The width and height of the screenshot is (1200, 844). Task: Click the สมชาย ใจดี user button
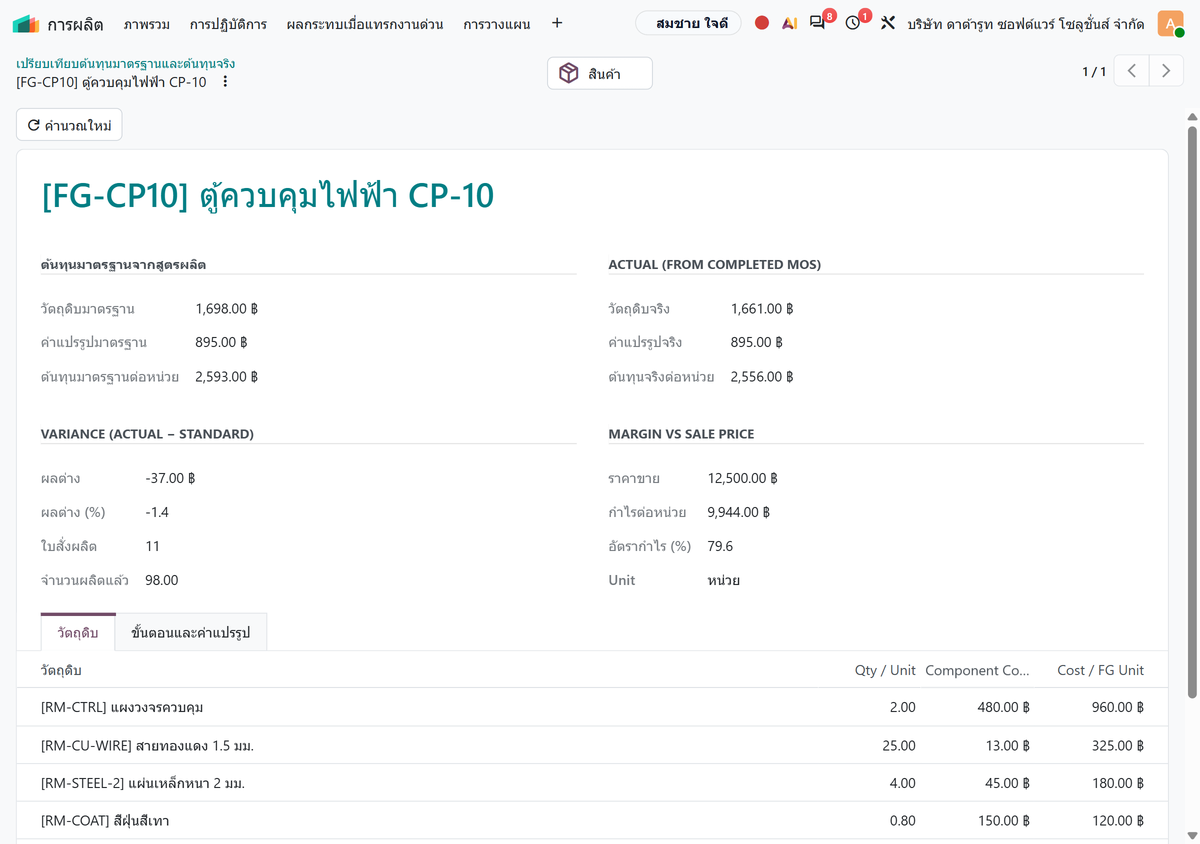689,23
